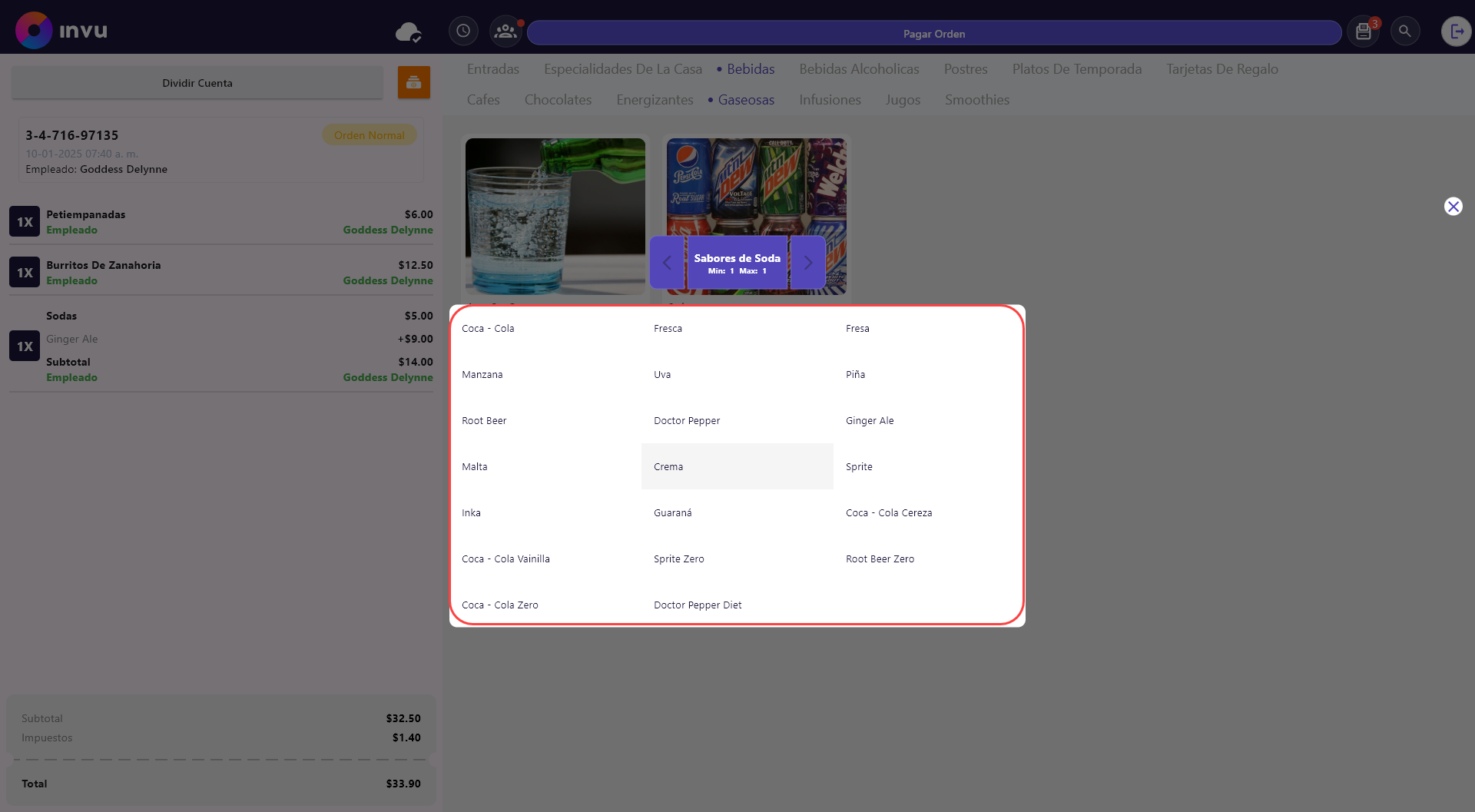Choose the Malta flavor
Viewport: 1475px width, 812px height.
click(545, 466)
